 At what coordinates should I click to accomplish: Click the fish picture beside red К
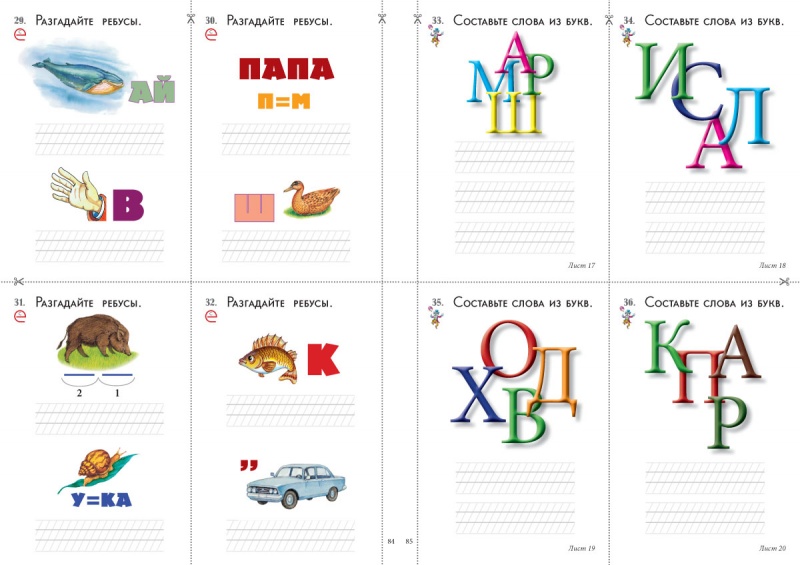click(268, 358)
